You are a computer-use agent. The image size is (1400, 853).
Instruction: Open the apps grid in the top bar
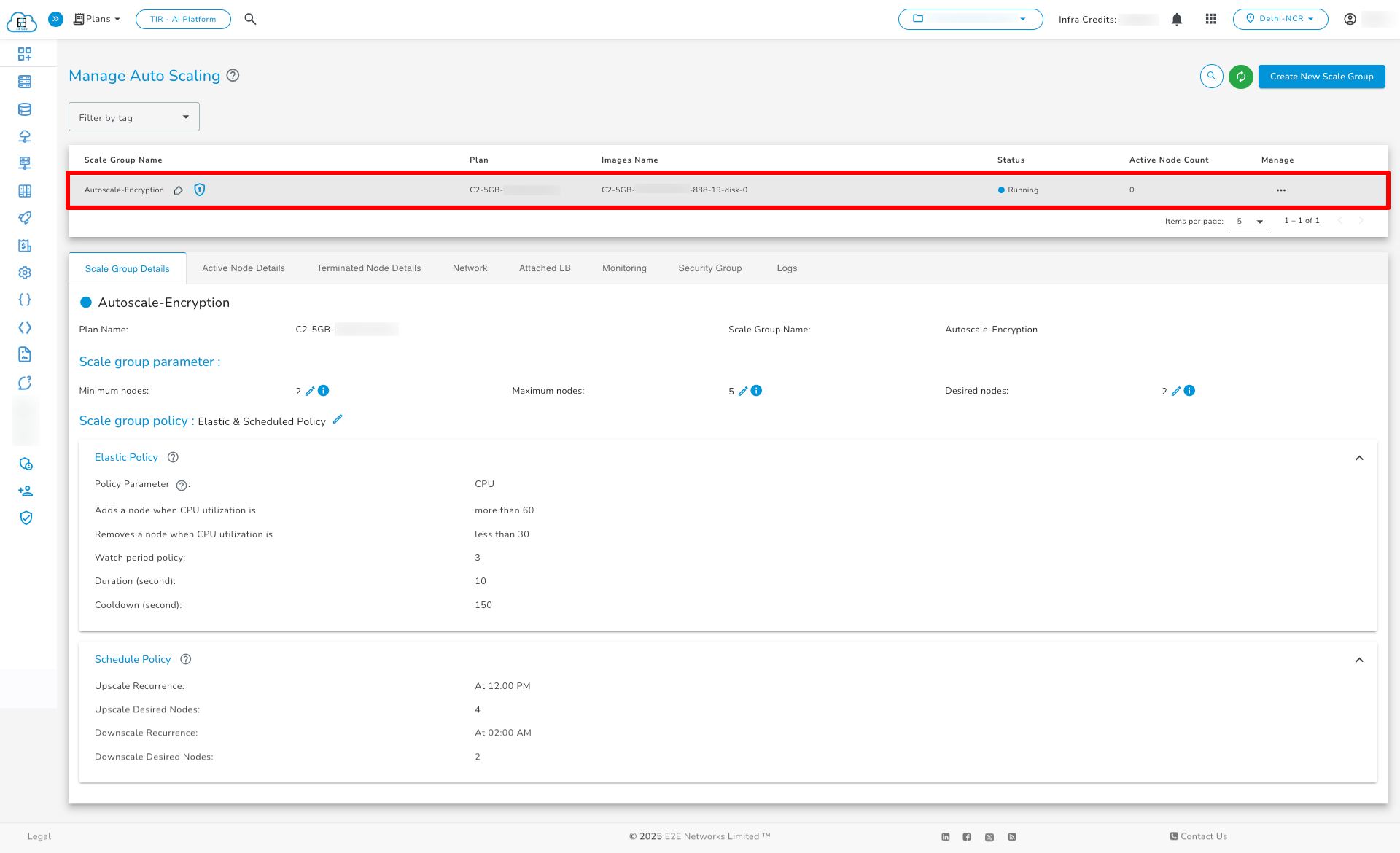[x=1211, y=19]
